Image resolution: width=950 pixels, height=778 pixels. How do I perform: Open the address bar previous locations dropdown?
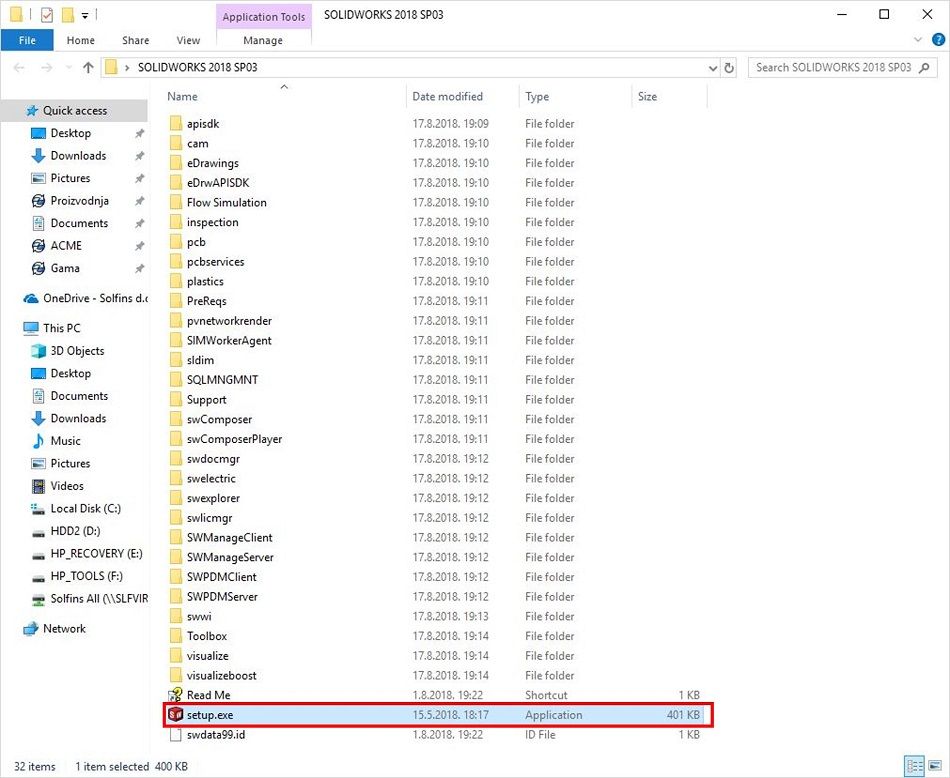coord(712,68)
